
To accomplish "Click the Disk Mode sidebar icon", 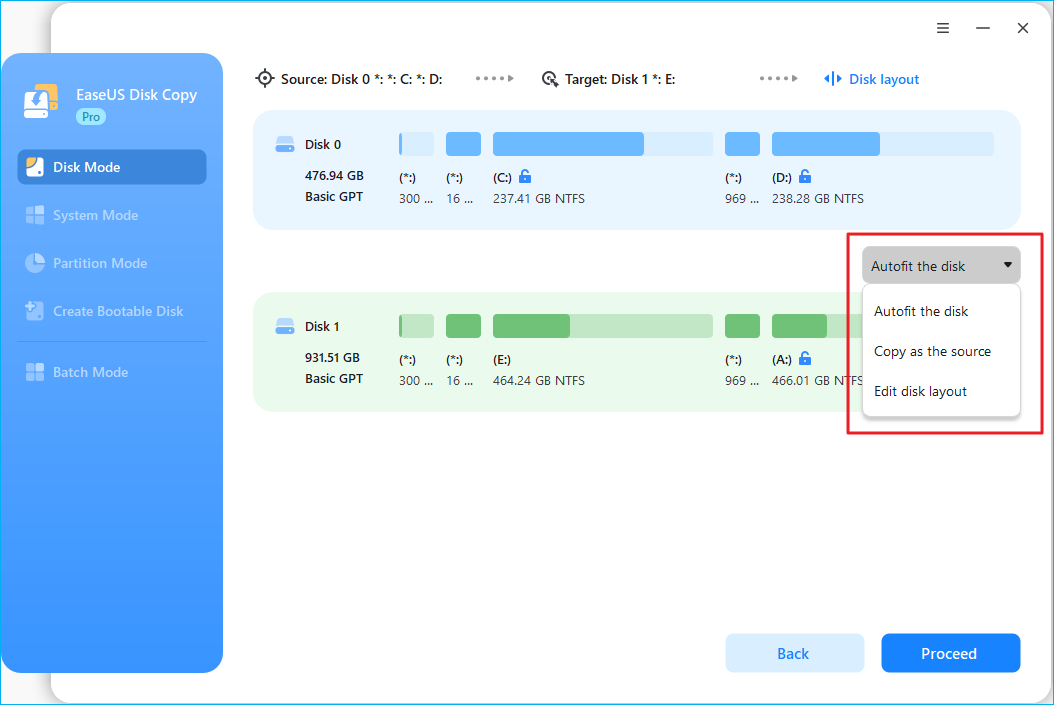I will 35,167.
